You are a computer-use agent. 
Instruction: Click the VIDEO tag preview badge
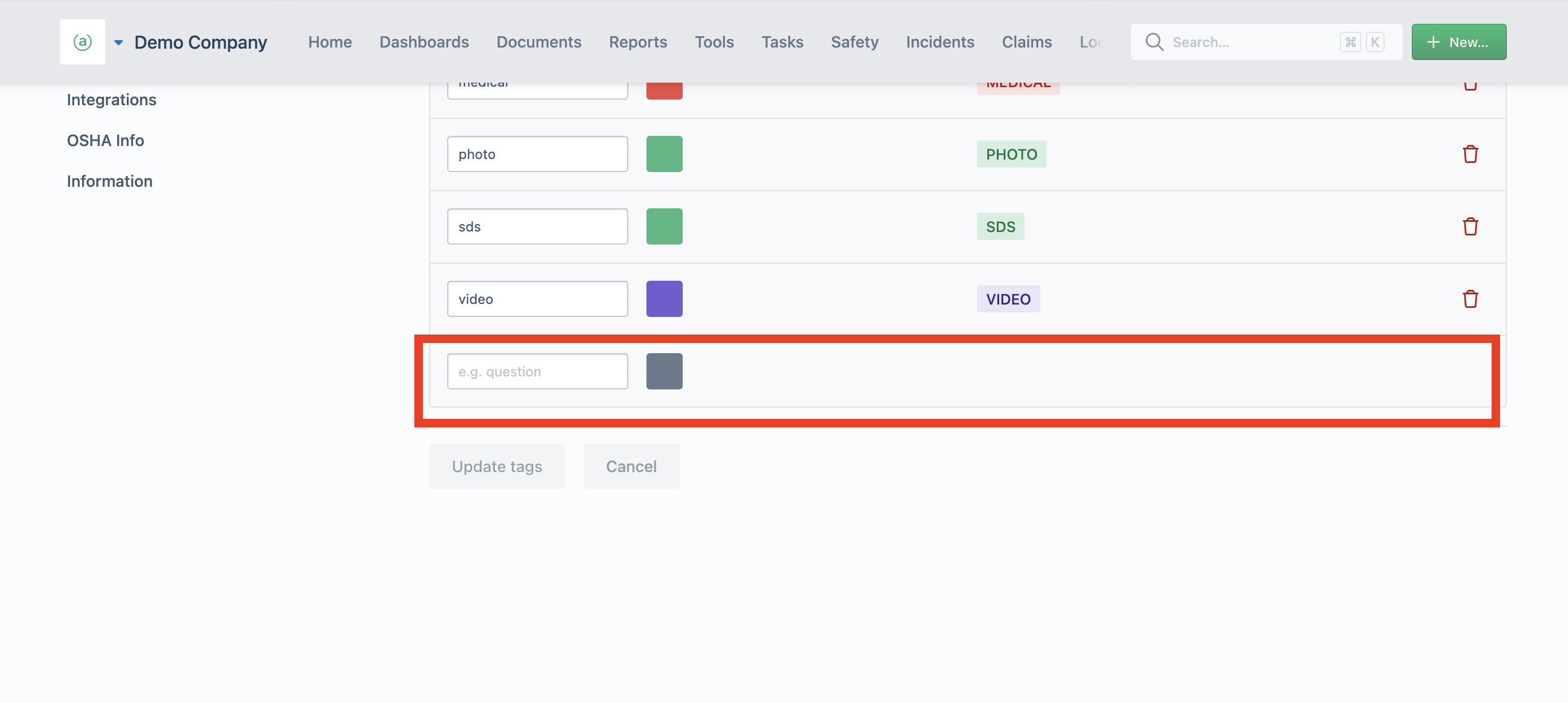point(1008,299)
